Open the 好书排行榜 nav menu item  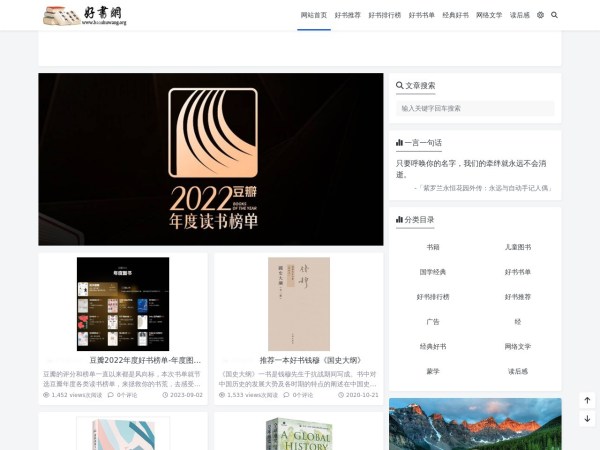tap(385, 15)
